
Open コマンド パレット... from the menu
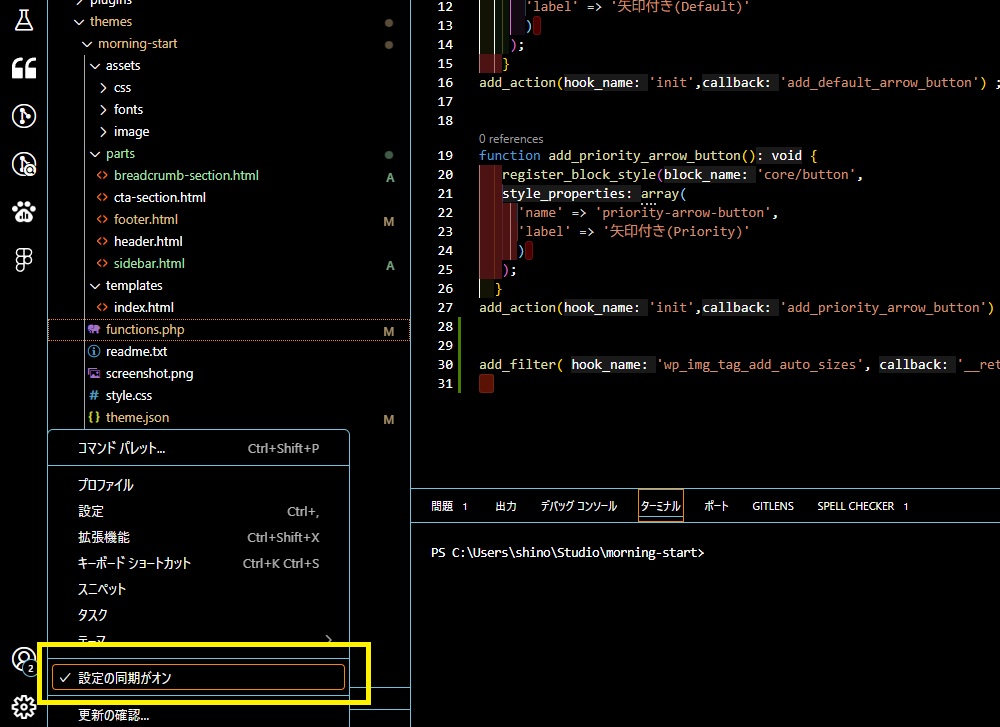(x=198, y=448)
